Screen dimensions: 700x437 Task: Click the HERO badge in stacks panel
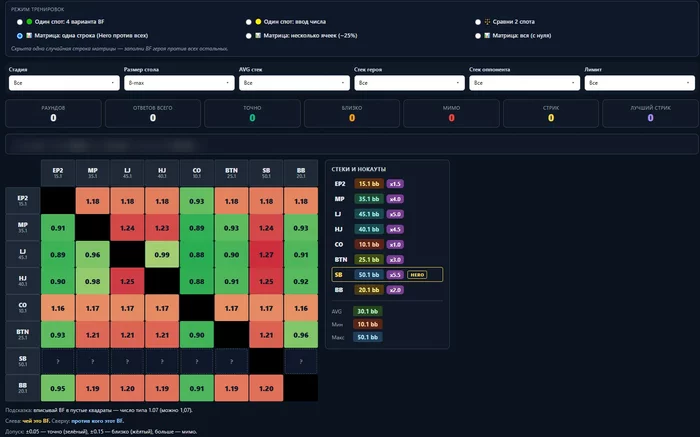click(x=417, y=275)
